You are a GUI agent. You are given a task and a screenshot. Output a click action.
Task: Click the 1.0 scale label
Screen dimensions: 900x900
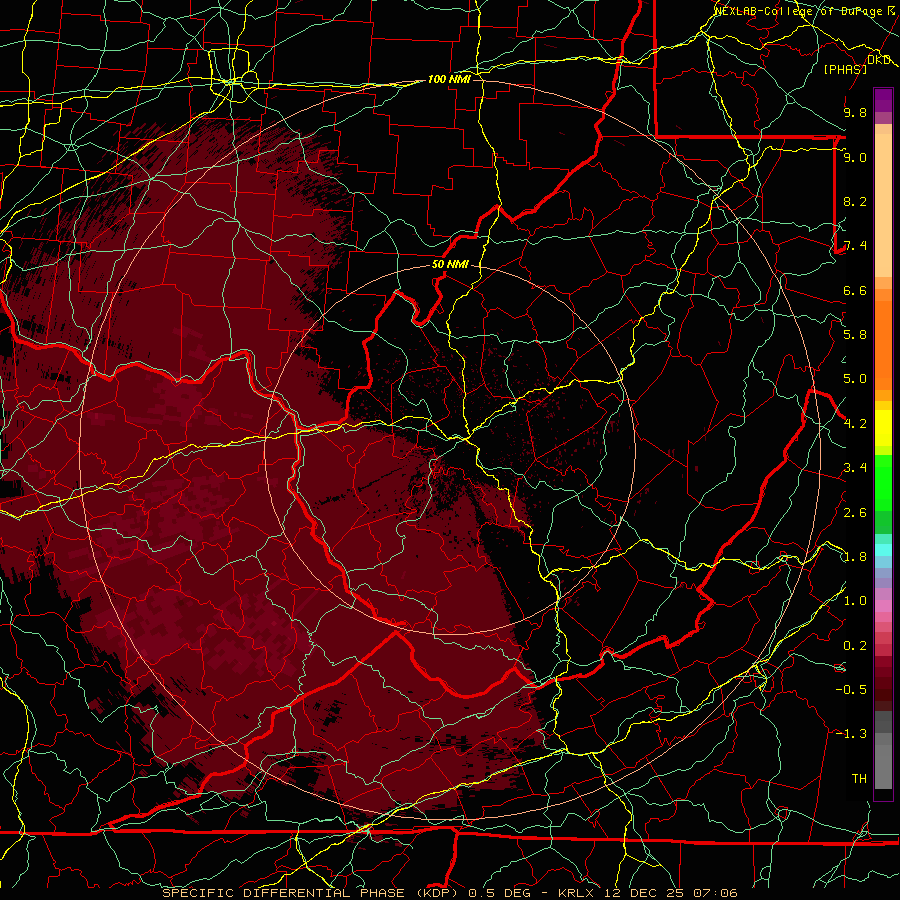(855, 601)
